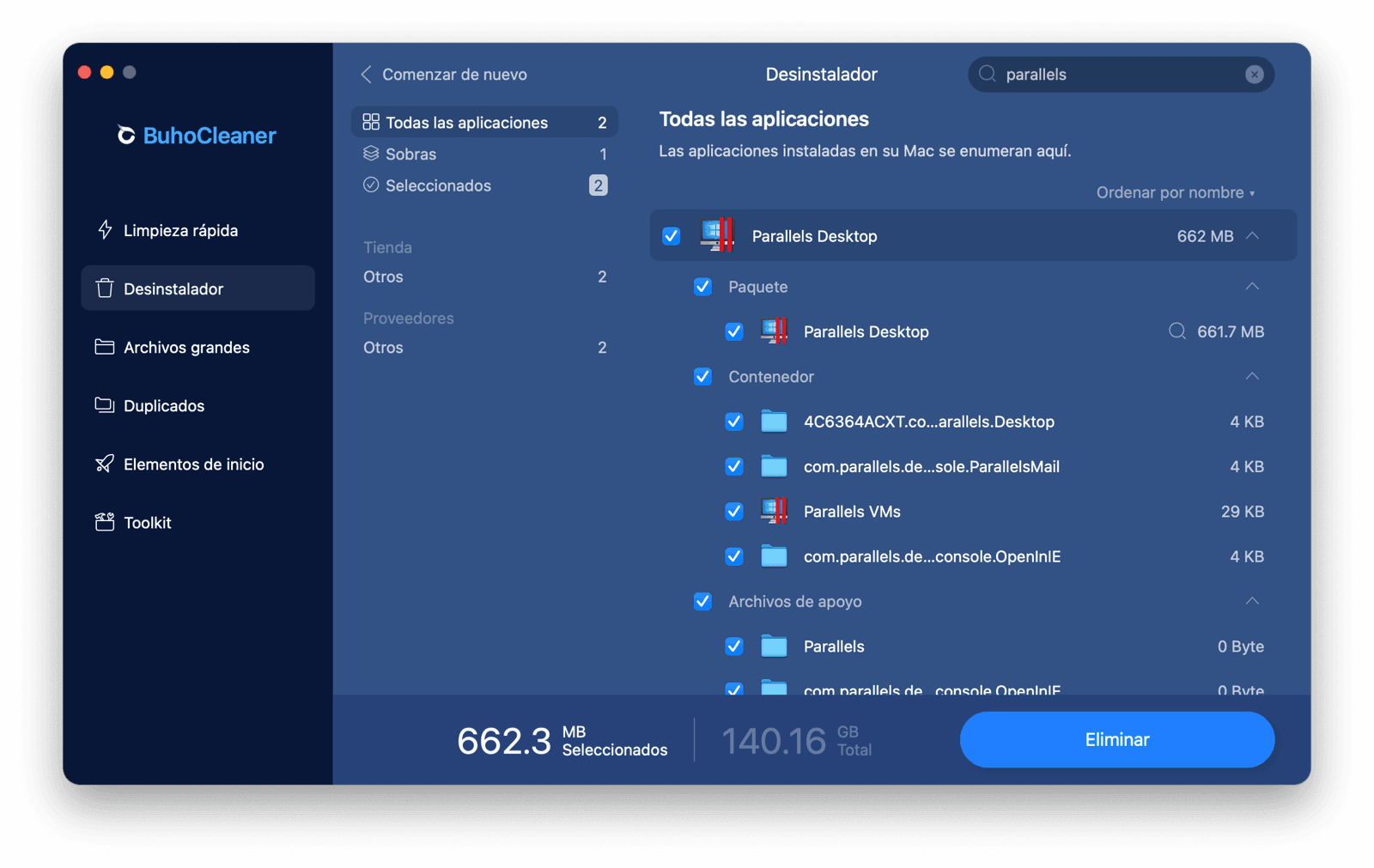Select the Desinstalador trash icon

coord(104,288)
